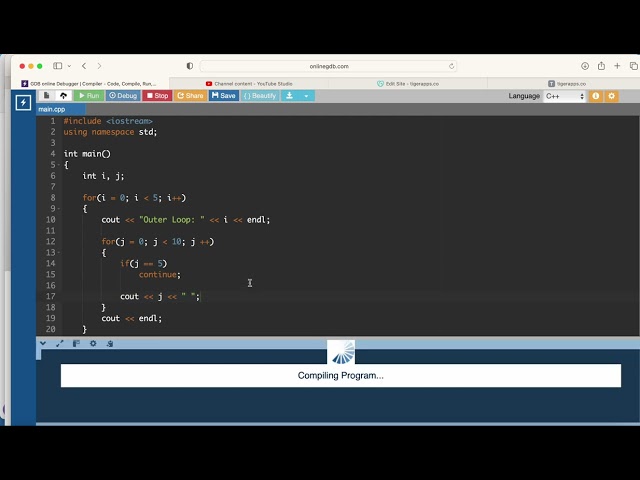Show the Safari tab overview icon

(x=633, y=66)
